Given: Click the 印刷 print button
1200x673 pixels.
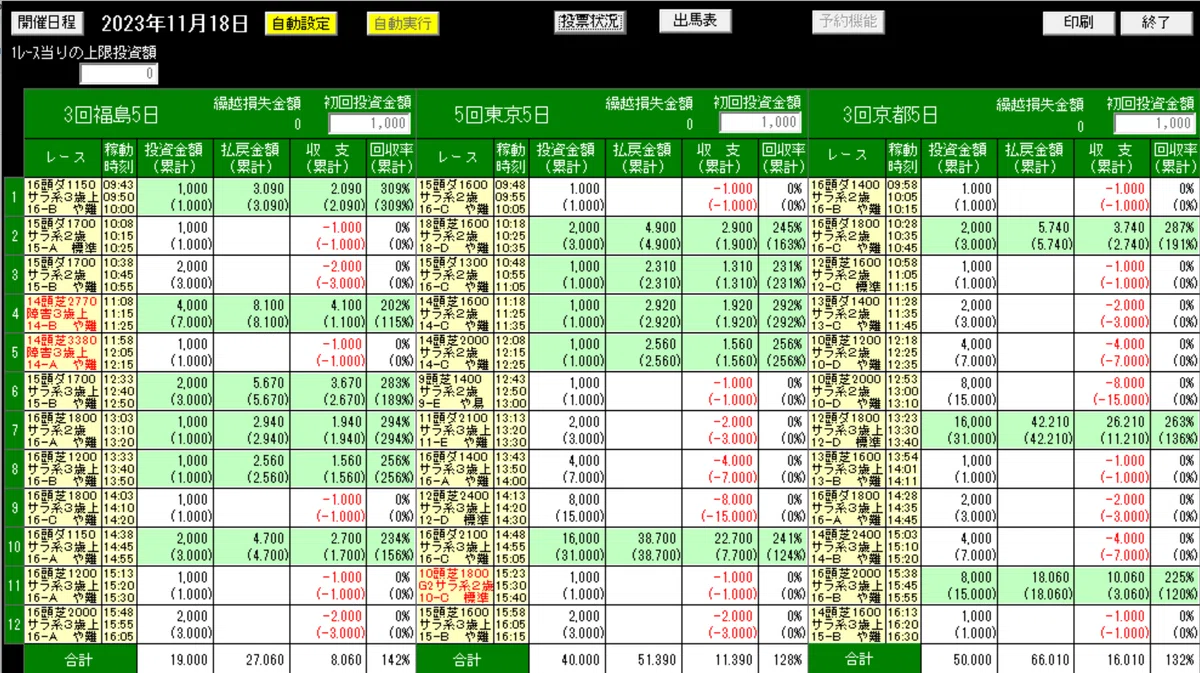Looking at the screenshot, I should pos(1079,23).
